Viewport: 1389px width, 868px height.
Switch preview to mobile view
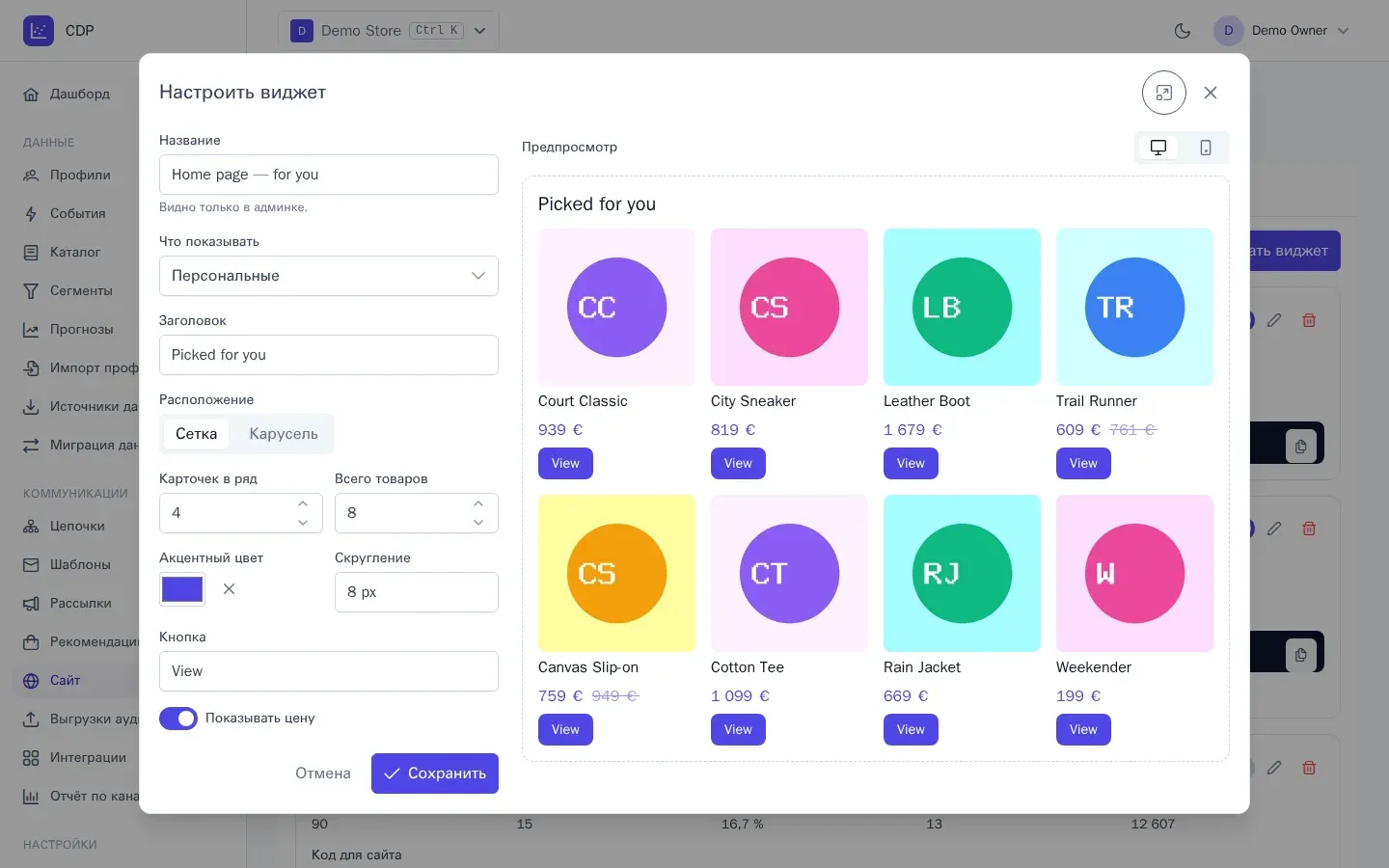click(1206, 148)
